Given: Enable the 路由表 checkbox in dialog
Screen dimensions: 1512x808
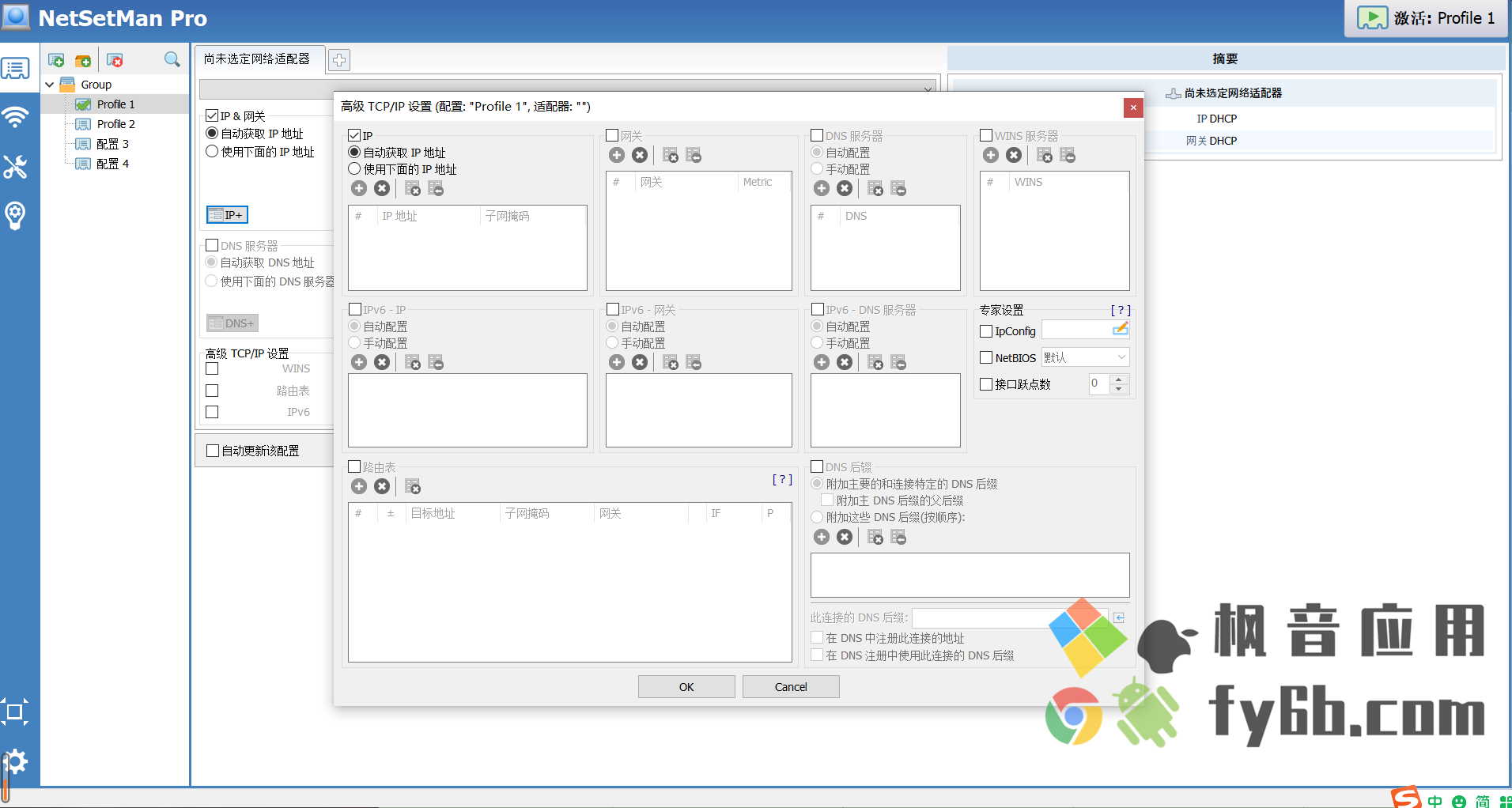Looking at the screenshot, I should 354,466.
